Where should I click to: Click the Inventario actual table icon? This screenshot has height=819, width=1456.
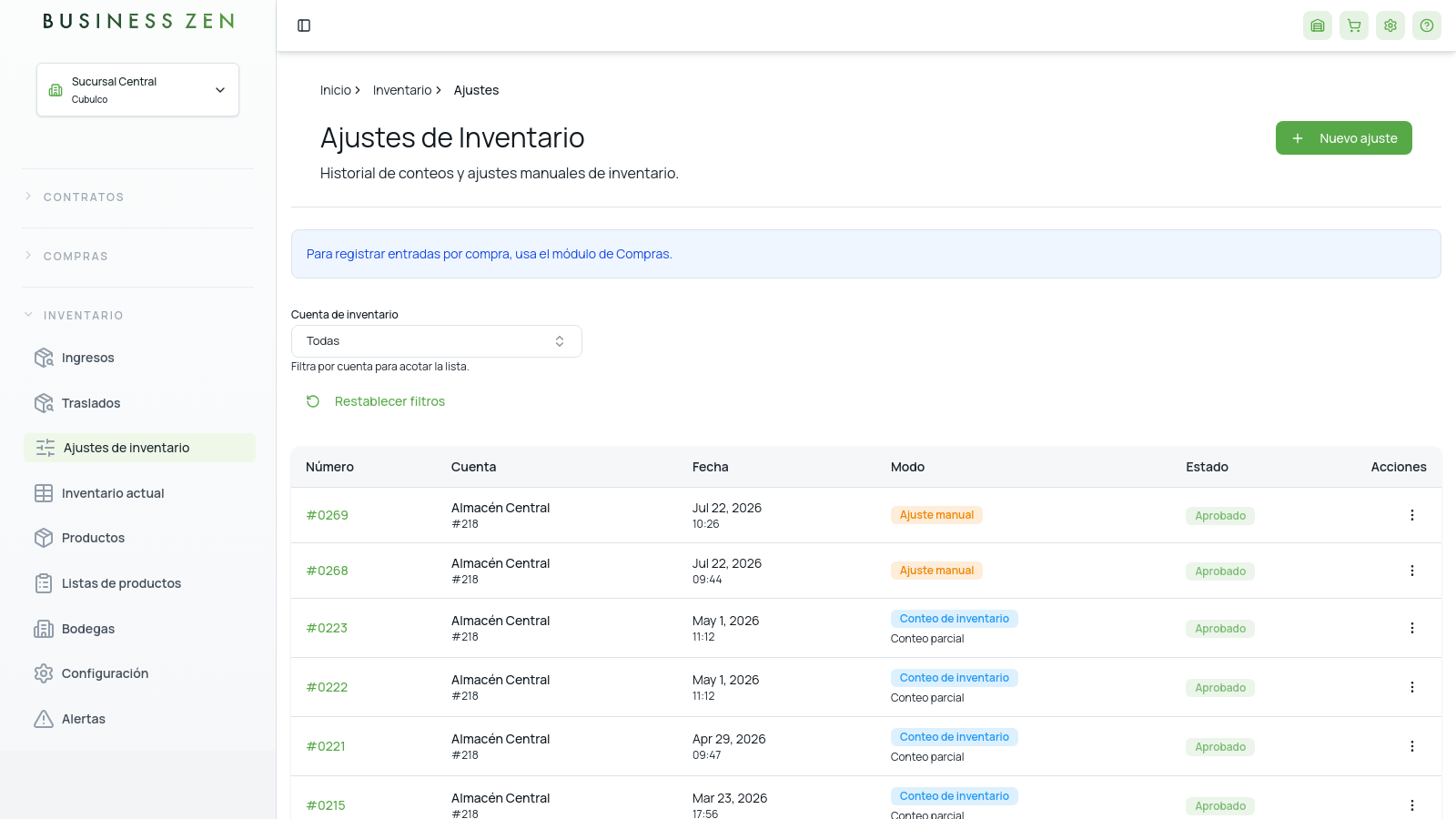point(44,493)
